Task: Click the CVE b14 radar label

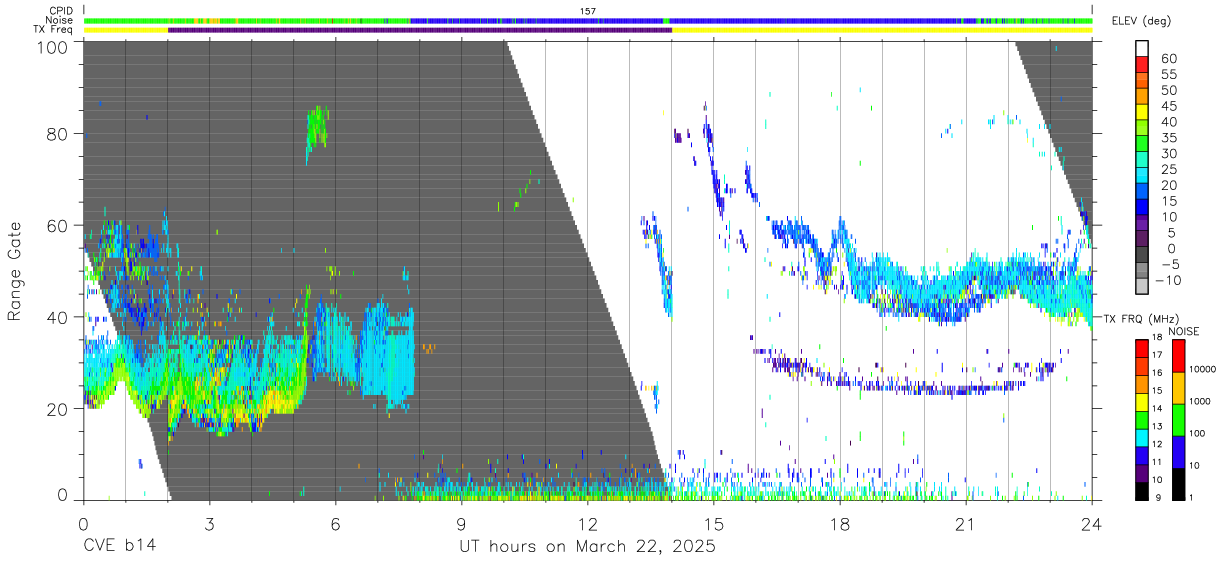Action: tap(119, 547)
